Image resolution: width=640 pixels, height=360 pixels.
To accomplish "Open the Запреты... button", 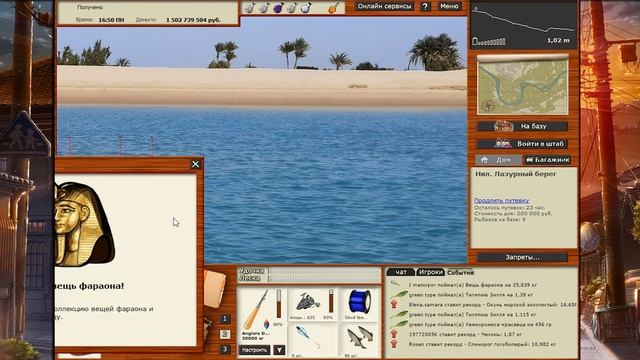I will tap(522, 257).
